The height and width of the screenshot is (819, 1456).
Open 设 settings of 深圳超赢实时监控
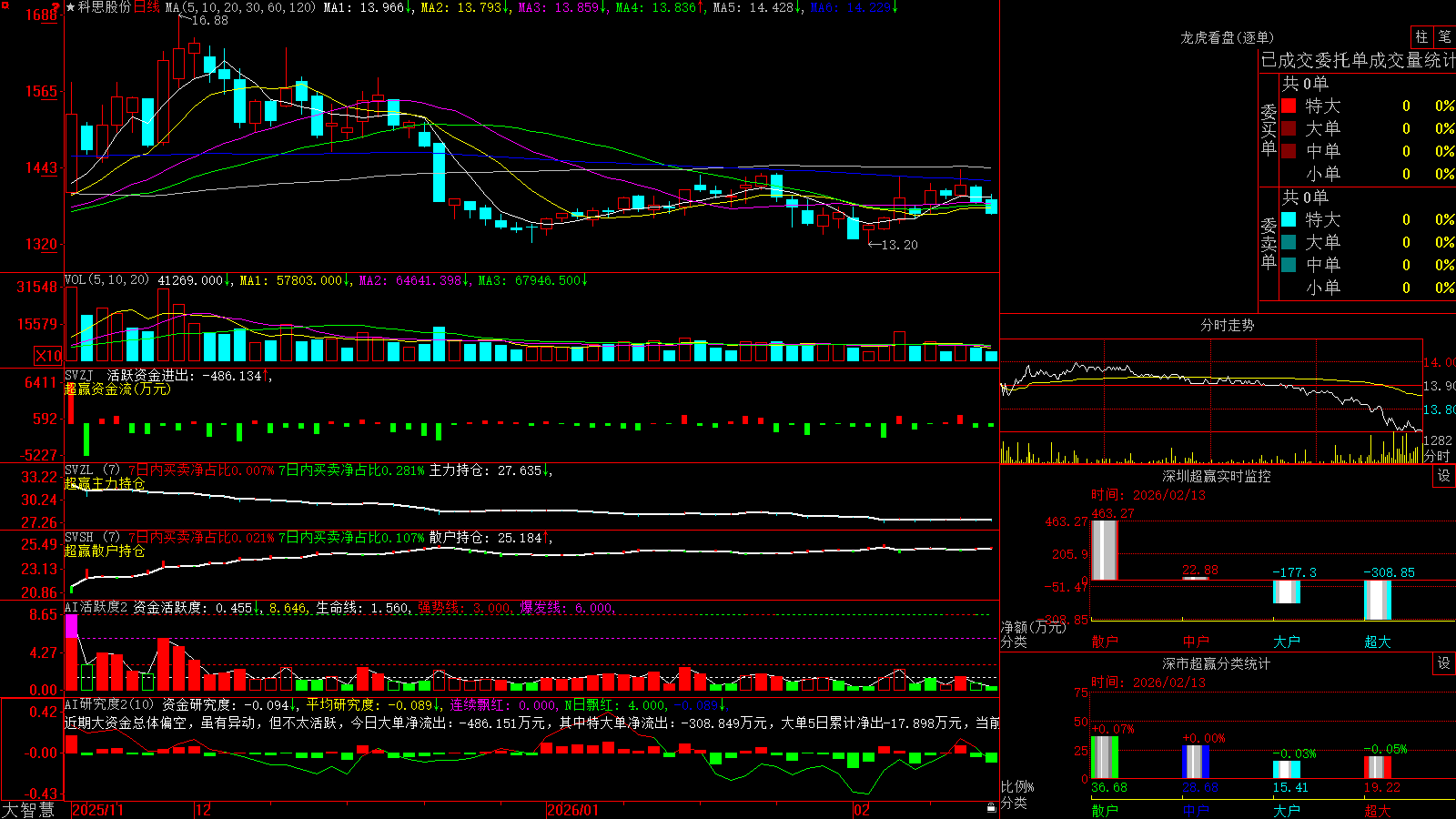tap(1444, 476)
